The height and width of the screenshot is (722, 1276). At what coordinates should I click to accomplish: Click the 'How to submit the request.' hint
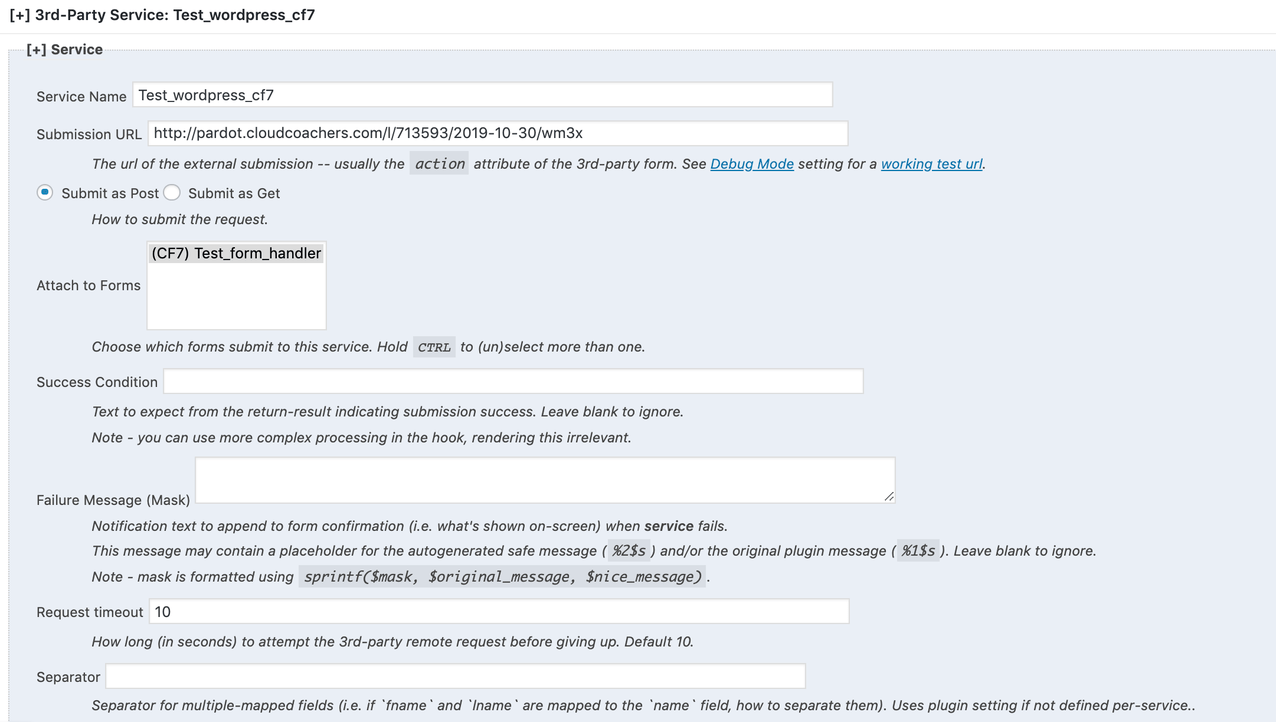[180, 219]
